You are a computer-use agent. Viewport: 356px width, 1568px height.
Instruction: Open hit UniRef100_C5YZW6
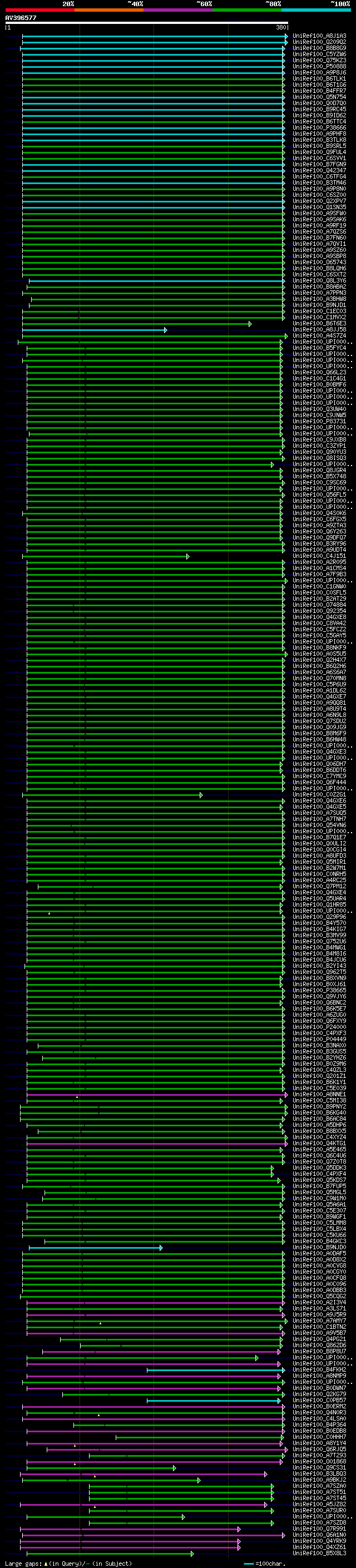pyautogui.click(x=319, y=54)
